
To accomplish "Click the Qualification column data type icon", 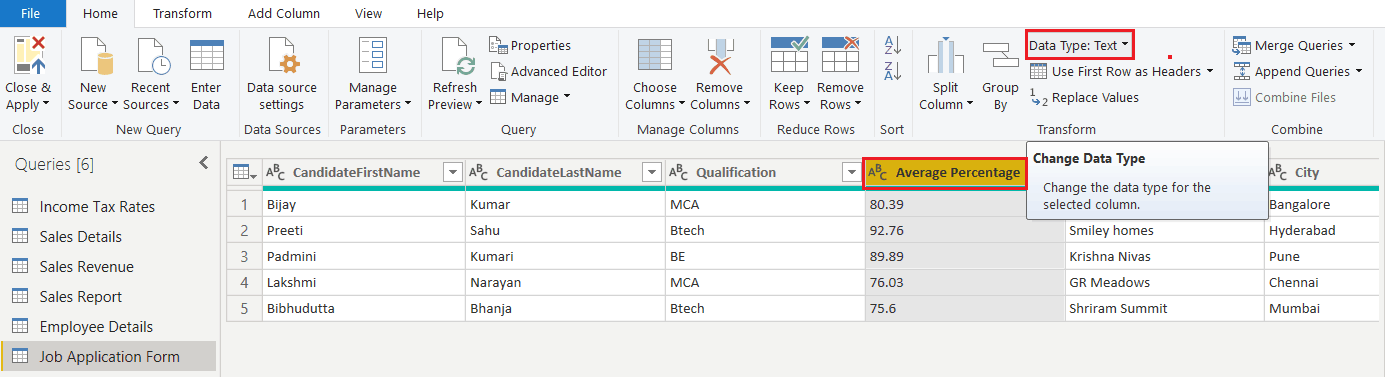I will [678, 172].
